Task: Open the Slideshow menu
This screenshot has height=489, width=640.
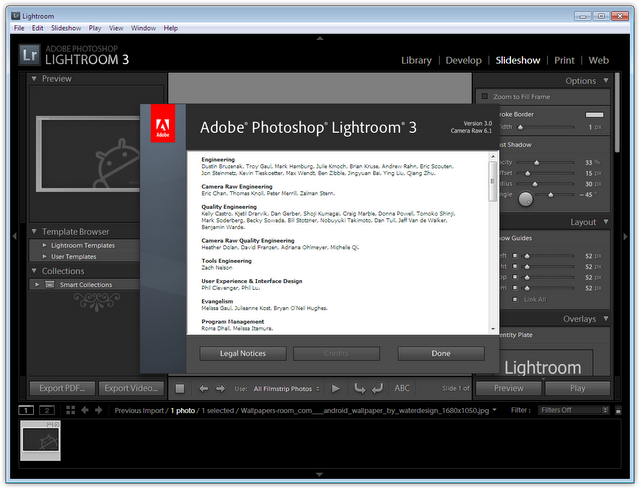Action: pyautogui.click(x=66, y=28)
